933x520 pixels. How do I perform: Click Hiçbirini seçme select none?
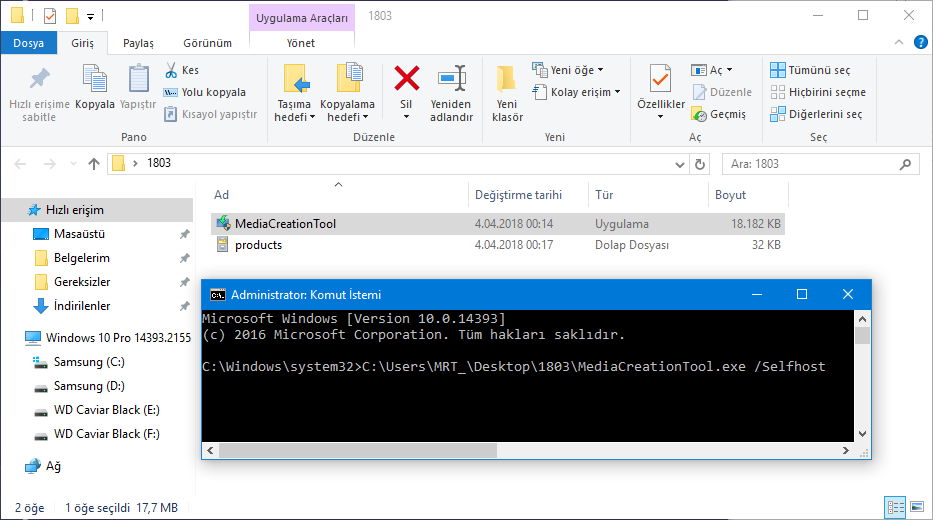(x=818, y=92)
